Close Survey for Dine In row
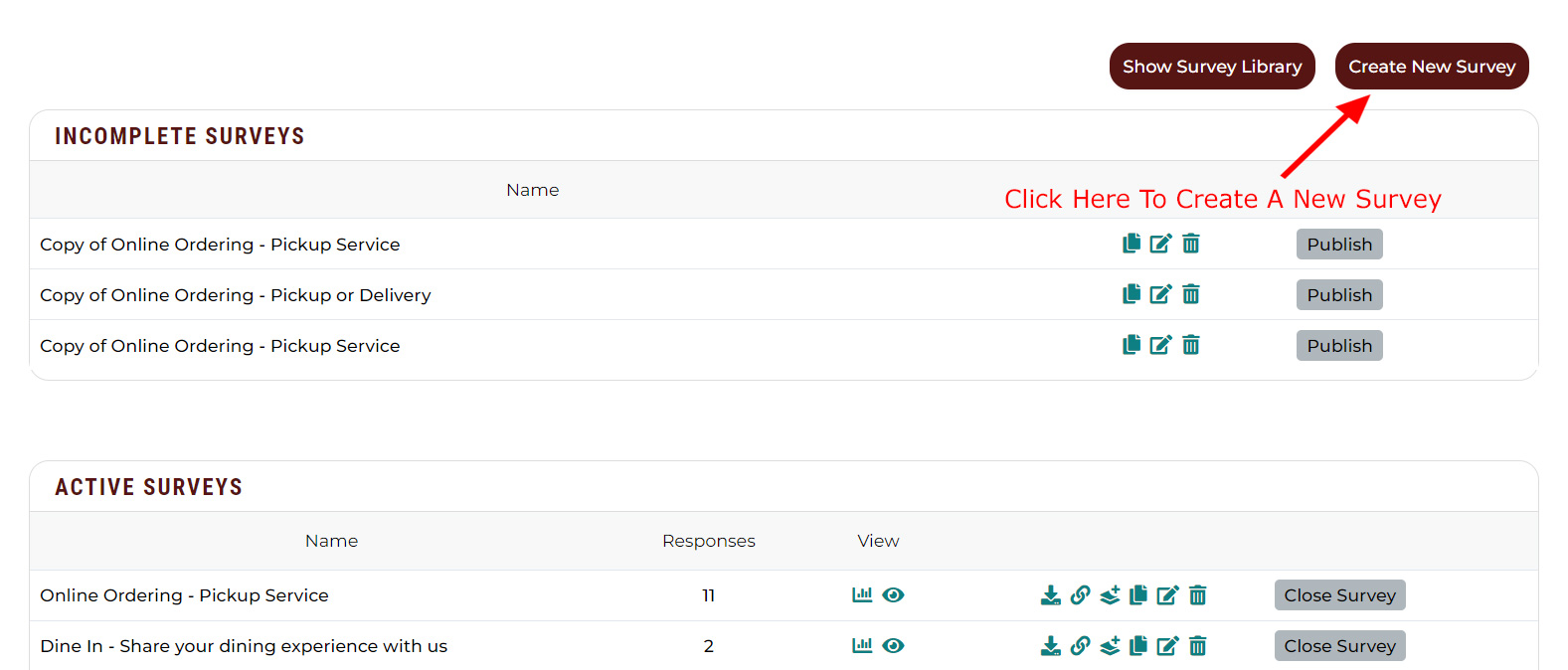Image resolution: width=1568 pixels, height=670 pixels. [1340, 645]
